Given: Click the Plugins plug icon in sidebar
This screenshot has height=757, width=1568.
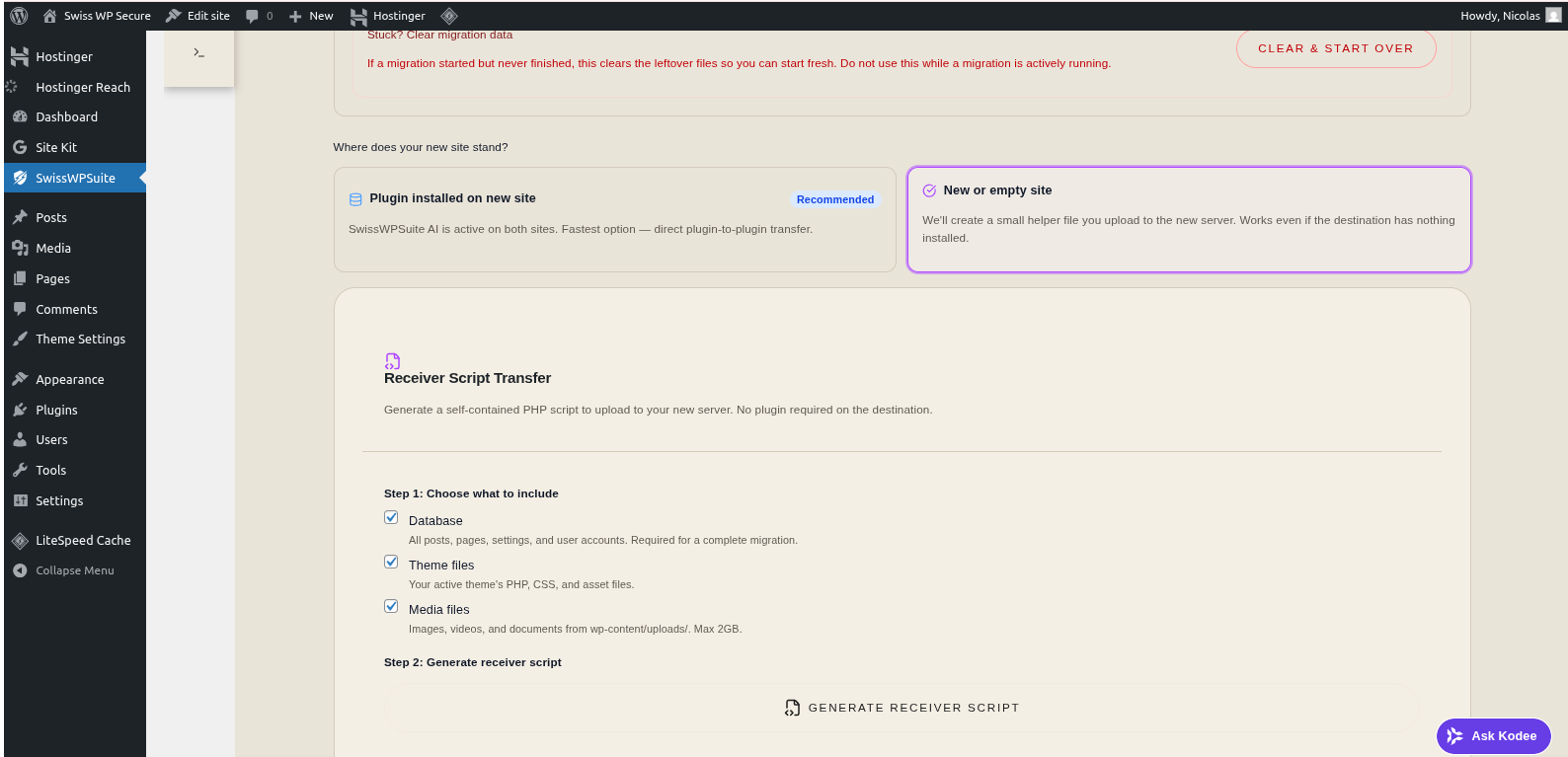Looking at the screenshot, I should (x=20, y=410).
